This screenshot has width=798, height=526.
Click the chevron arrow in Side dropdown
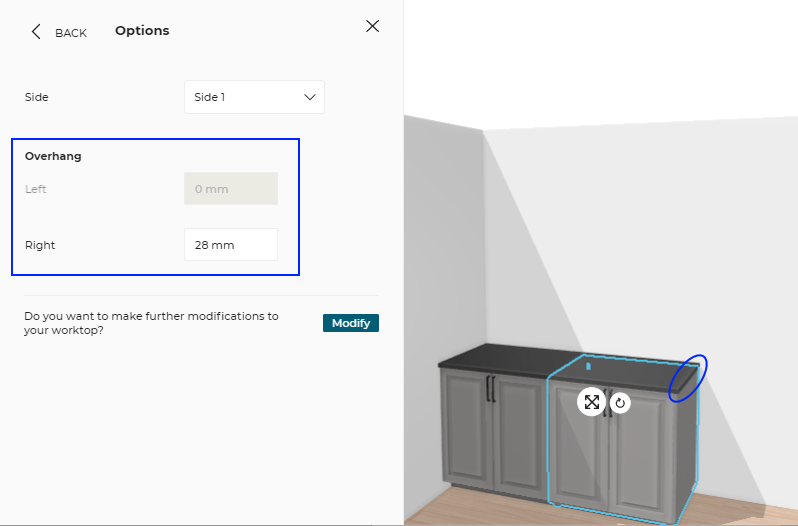click(x=309, y=97)
